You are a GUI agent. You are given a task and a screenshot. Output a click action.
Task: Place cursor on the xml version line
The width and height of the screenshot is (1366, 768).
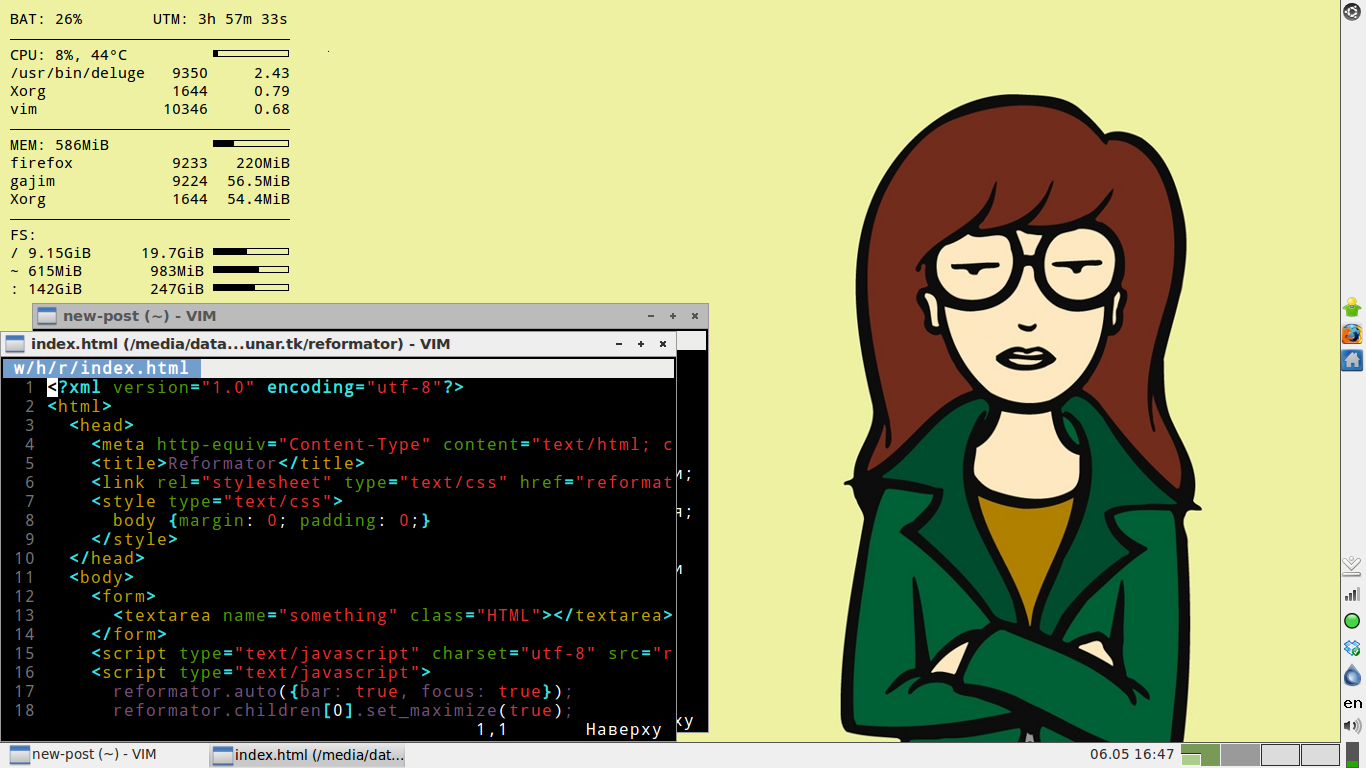(x=255, y=387)
